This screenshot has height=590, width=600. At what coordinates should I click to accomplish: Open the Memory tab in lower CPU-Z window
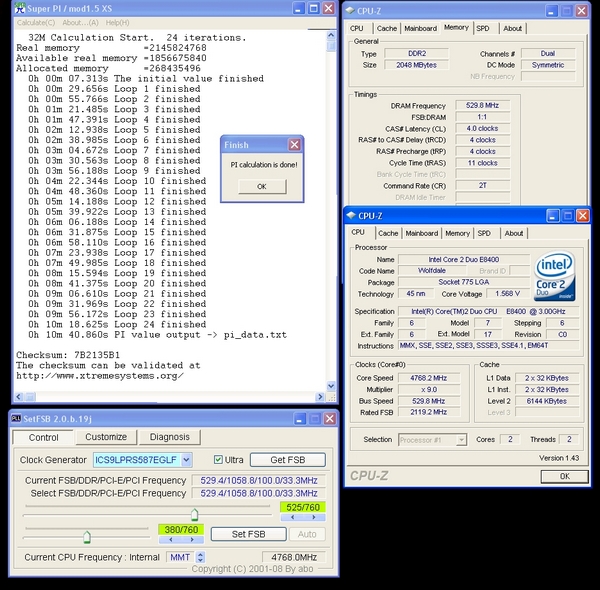point(457,233)
